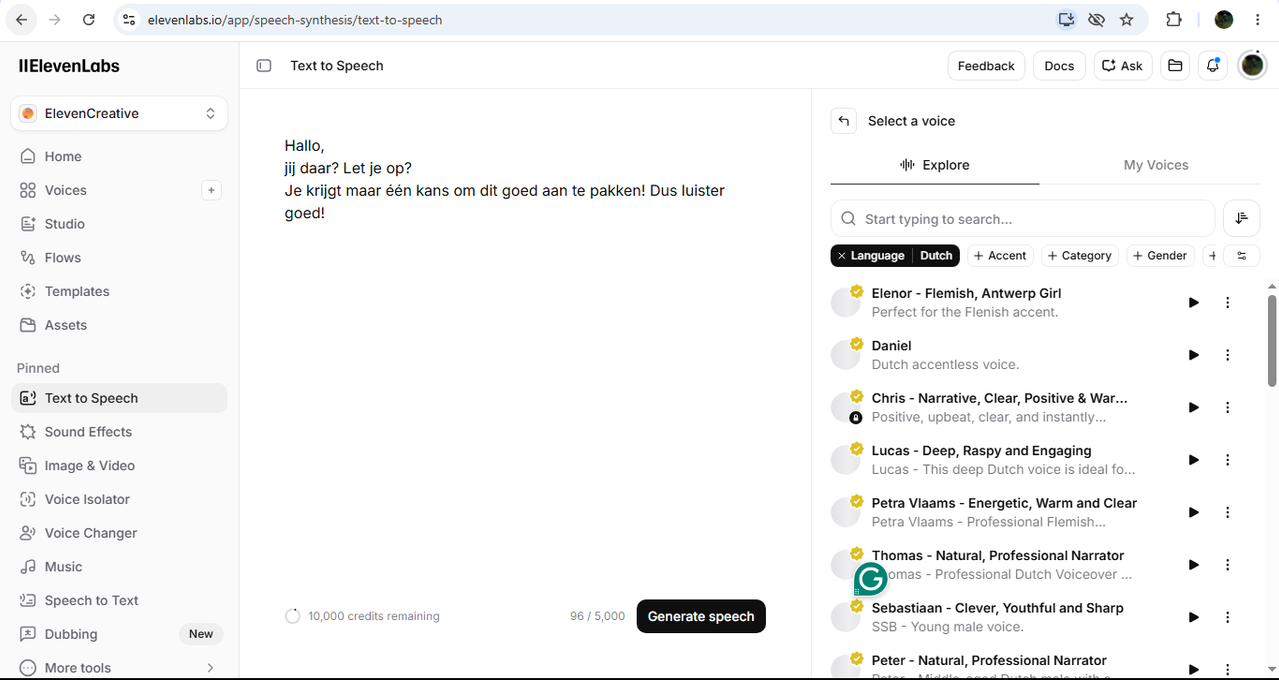
Task: Switch to Explore tab
Action: (935, 165)
